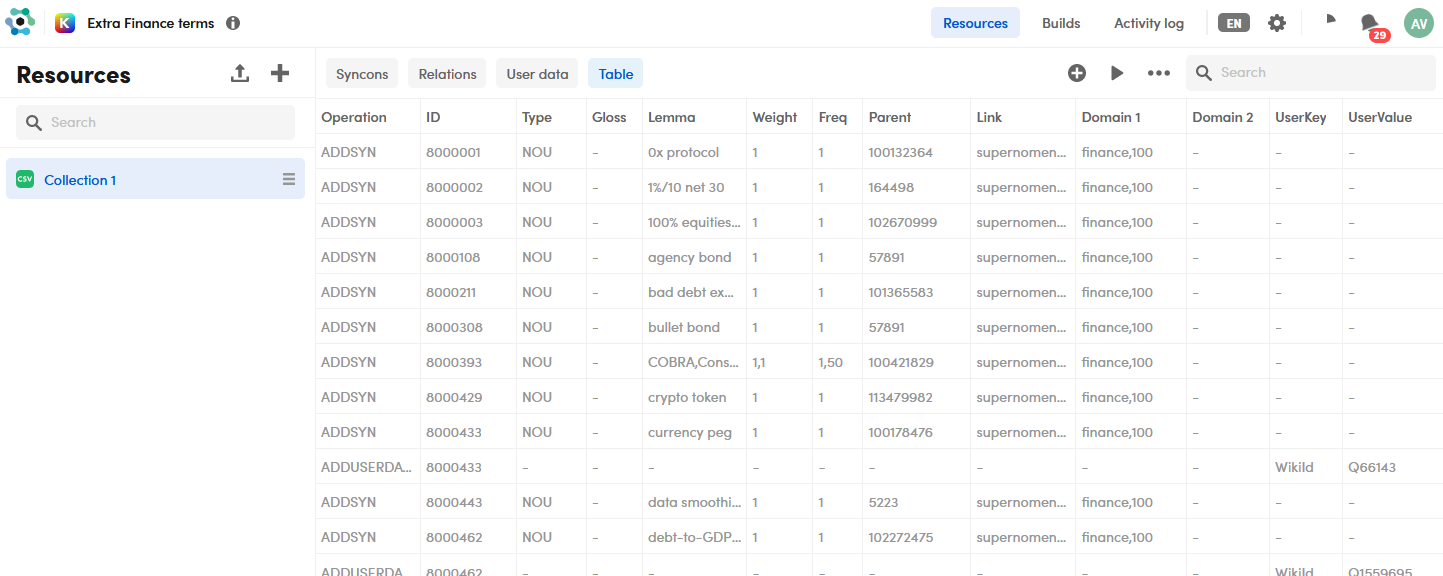
Task: Open the Collection 1 hamburger menu
Action: [289, 179]
